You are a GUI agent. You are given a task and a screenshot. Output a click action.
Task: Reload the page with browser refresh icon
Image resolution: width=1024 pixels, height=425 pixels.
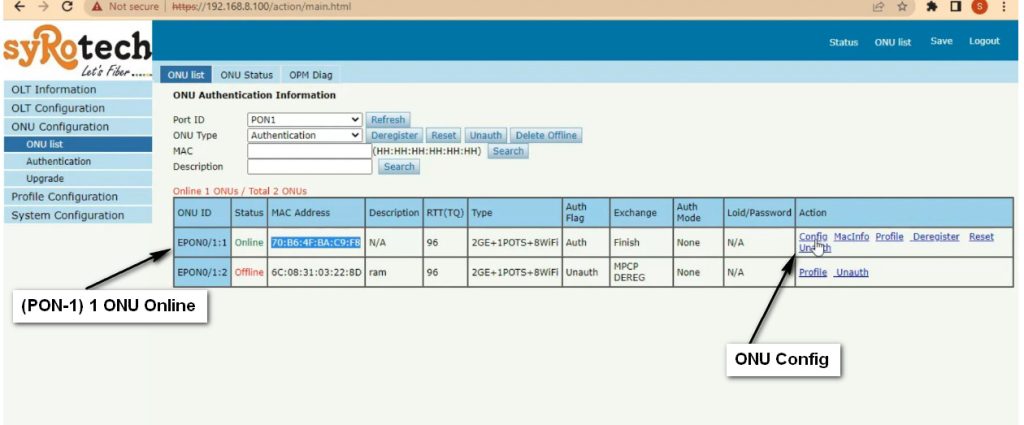pyautogui.click(x=67, y=6)
